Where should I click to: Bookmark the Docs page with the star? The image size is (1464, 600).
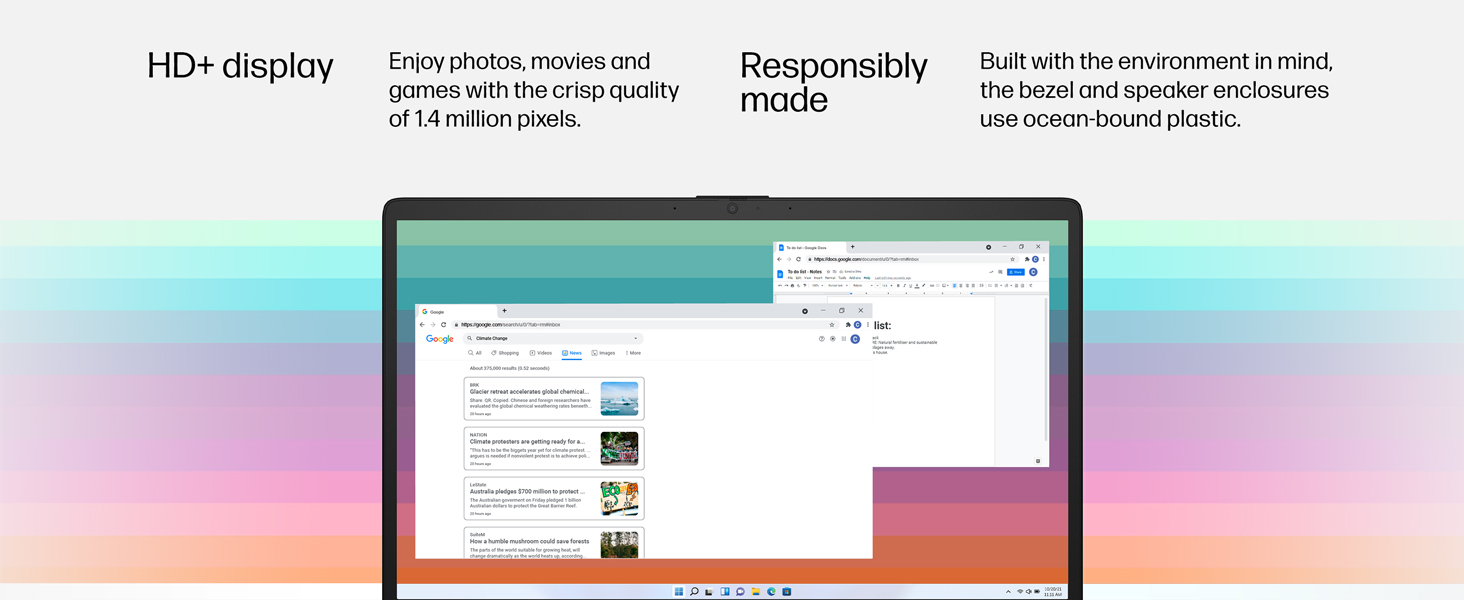(1012, 259)
